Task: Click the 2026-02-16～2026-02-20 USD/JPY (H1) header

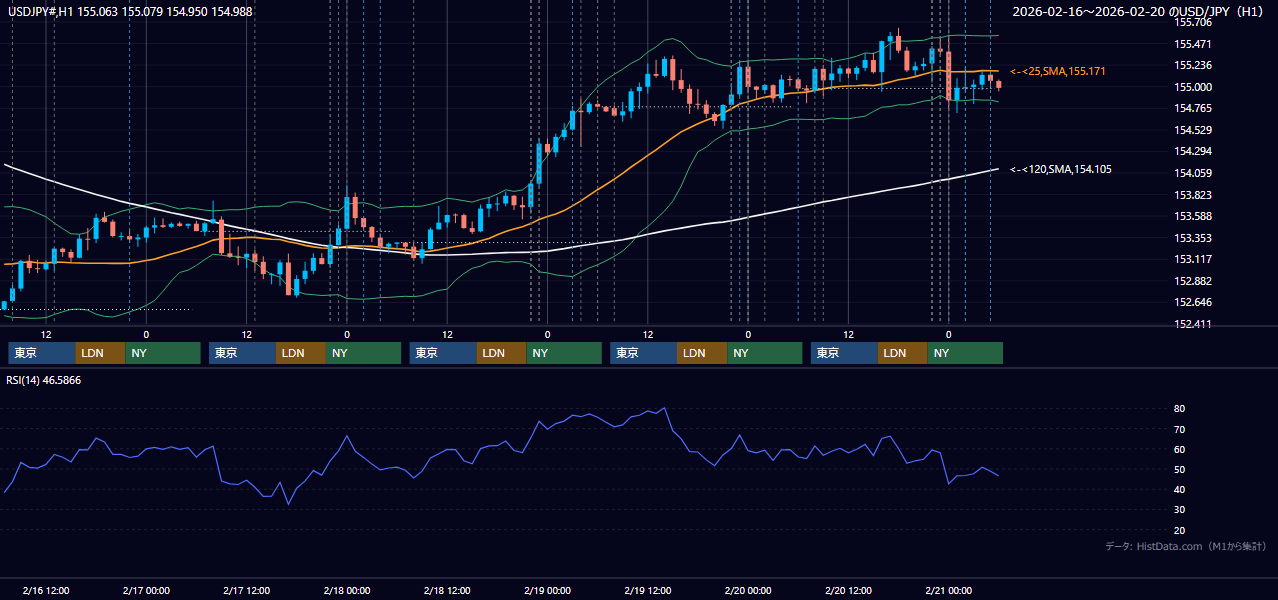Action: click(1138, 11)
